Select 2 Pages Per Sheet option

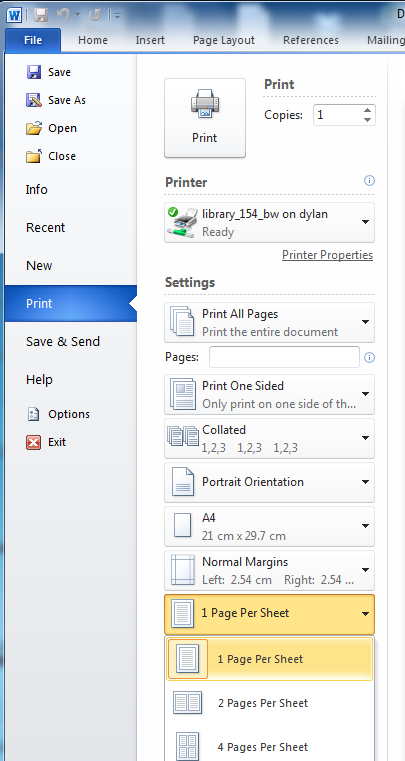pos(270,703)
